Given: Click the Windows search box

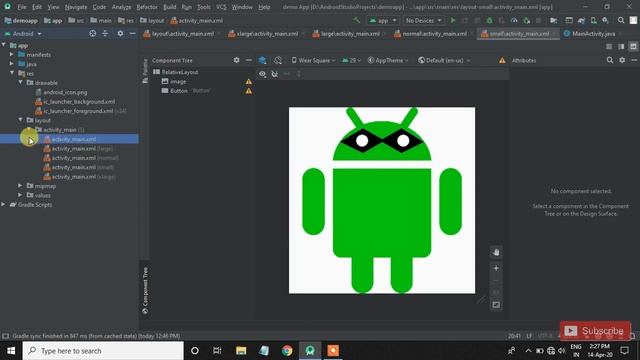Looking at the screenshot, I should point(103,351).
